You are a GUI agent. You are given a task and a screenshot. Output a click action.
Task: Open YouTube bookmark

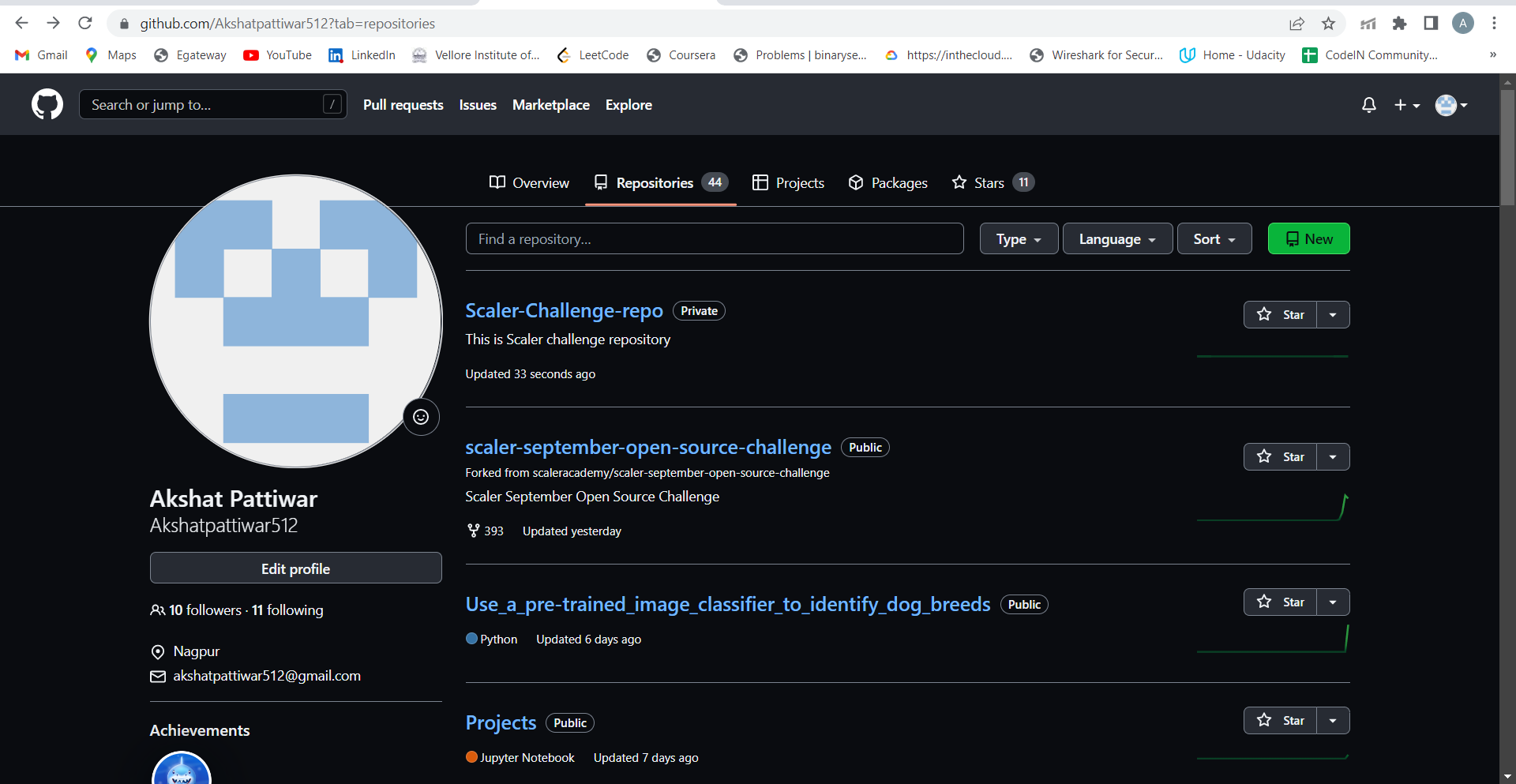coord(278,55)
